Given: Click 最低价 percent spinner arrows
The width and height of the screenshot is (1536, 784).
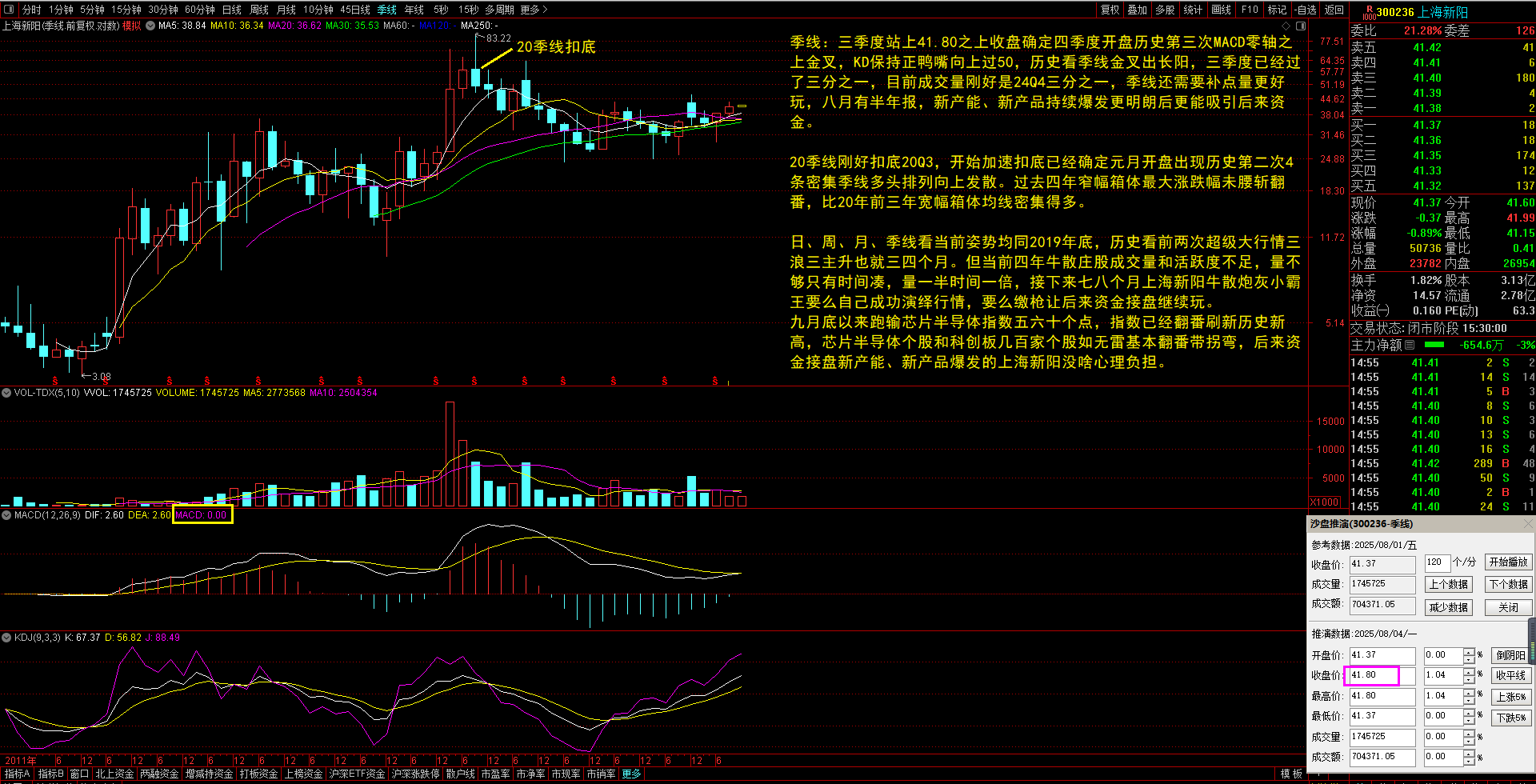Looking at the screenshot, I should (1469, 716).
